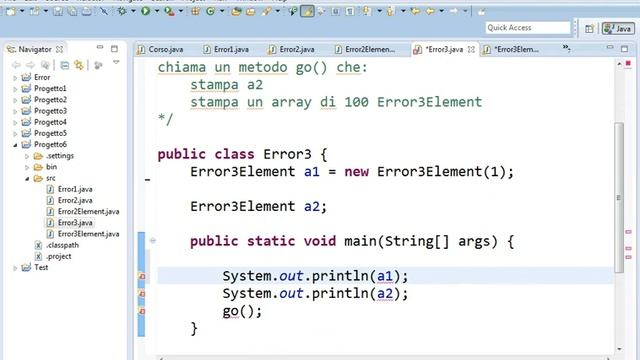
Task: Open the dropdown next to New Java Class
Action: (222, 11)
